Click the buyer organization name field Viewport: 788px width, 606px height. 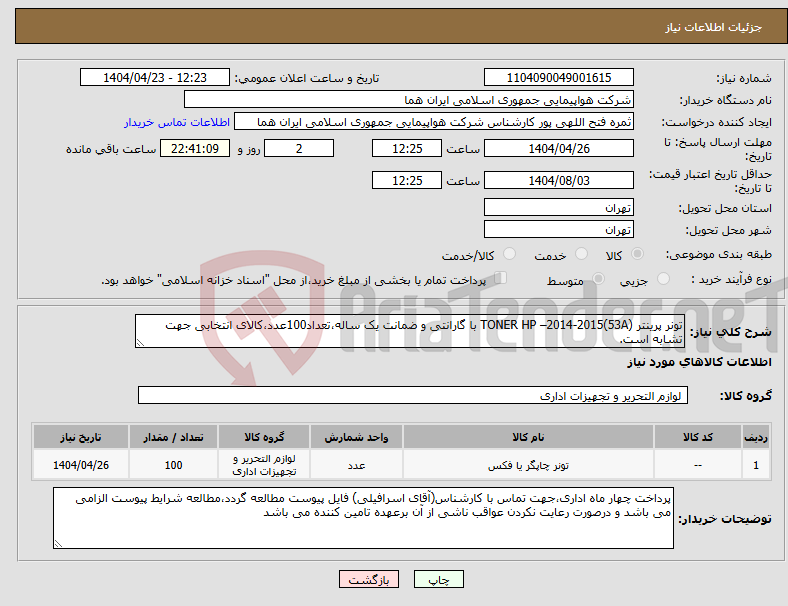pos(409,99)
